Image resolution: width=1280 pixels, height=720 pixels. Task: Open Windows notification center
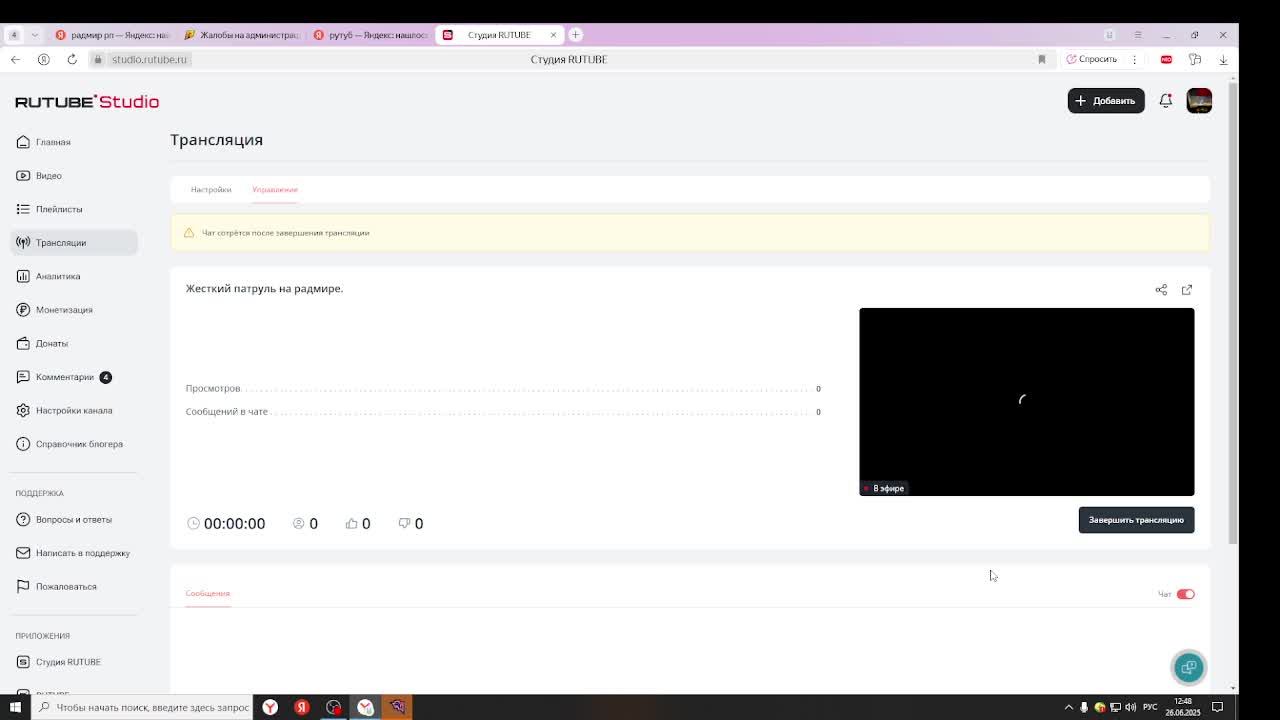point(1217,707)
